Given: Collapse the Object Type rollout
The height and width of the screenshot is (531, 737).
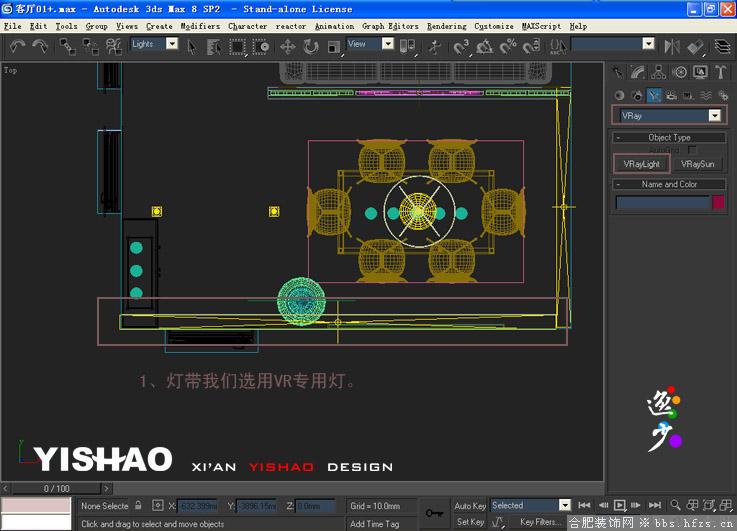Looking at the screenshot, I should (x=669, y=137).
